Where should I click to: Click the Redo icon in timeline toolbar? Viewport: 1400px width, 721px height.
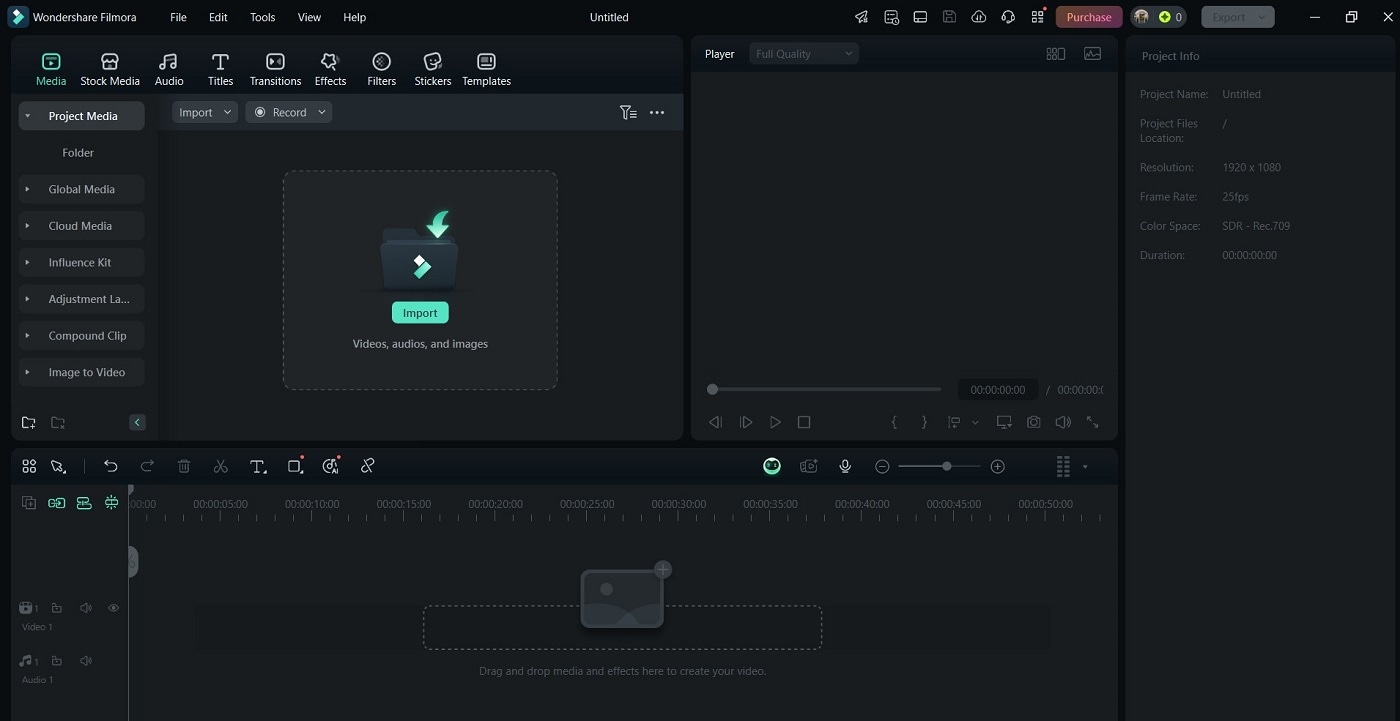[x=147, y=466]
